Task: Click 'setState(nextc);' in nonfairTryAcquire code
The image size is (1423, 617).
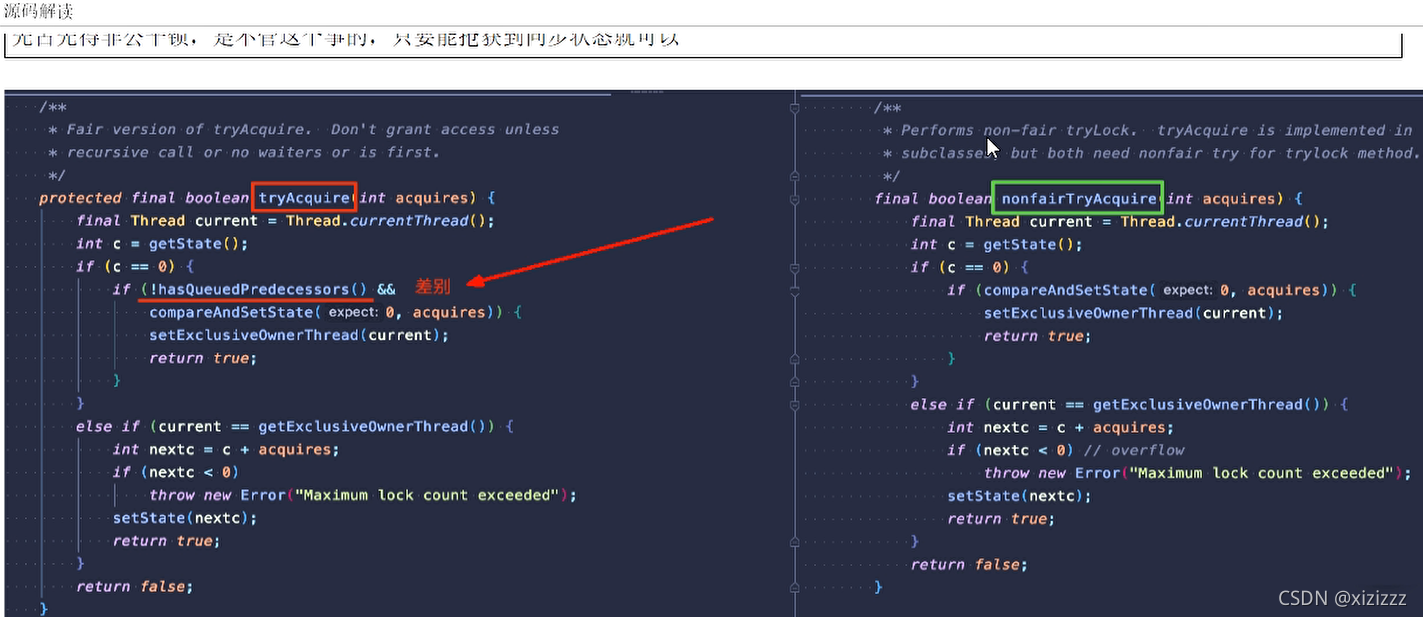Action: (x=1020, y=496)
